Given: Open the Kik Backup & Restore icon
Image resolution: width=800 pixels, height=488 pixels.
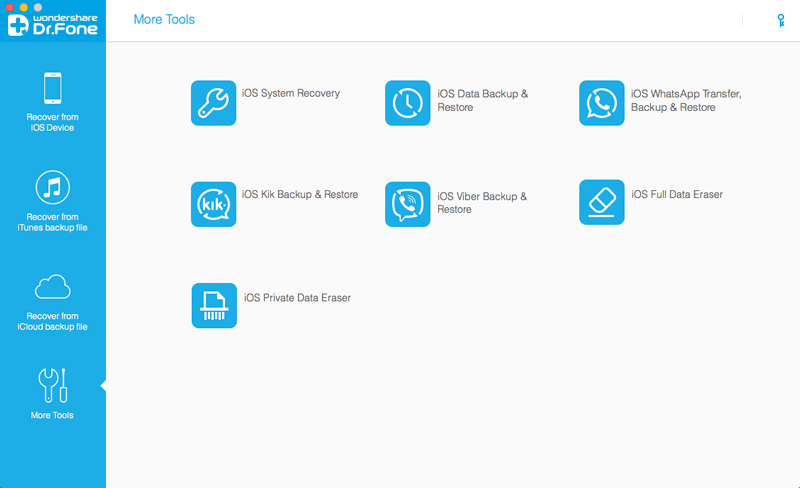Looking at the screenshot, I should click(x=213, y=204).
